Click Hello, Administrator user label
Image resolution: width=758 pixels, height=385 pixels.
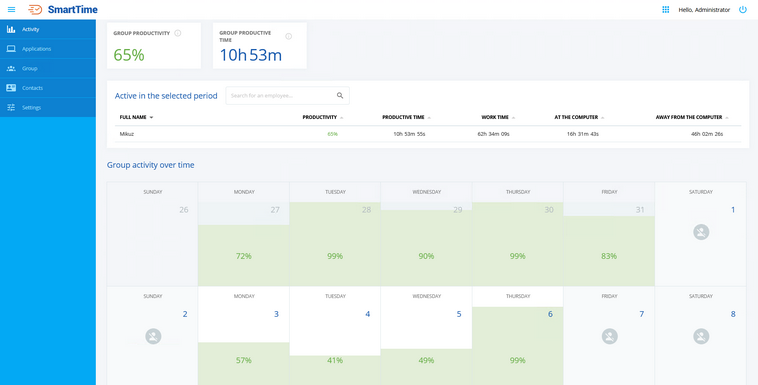(x=704, y=10)
